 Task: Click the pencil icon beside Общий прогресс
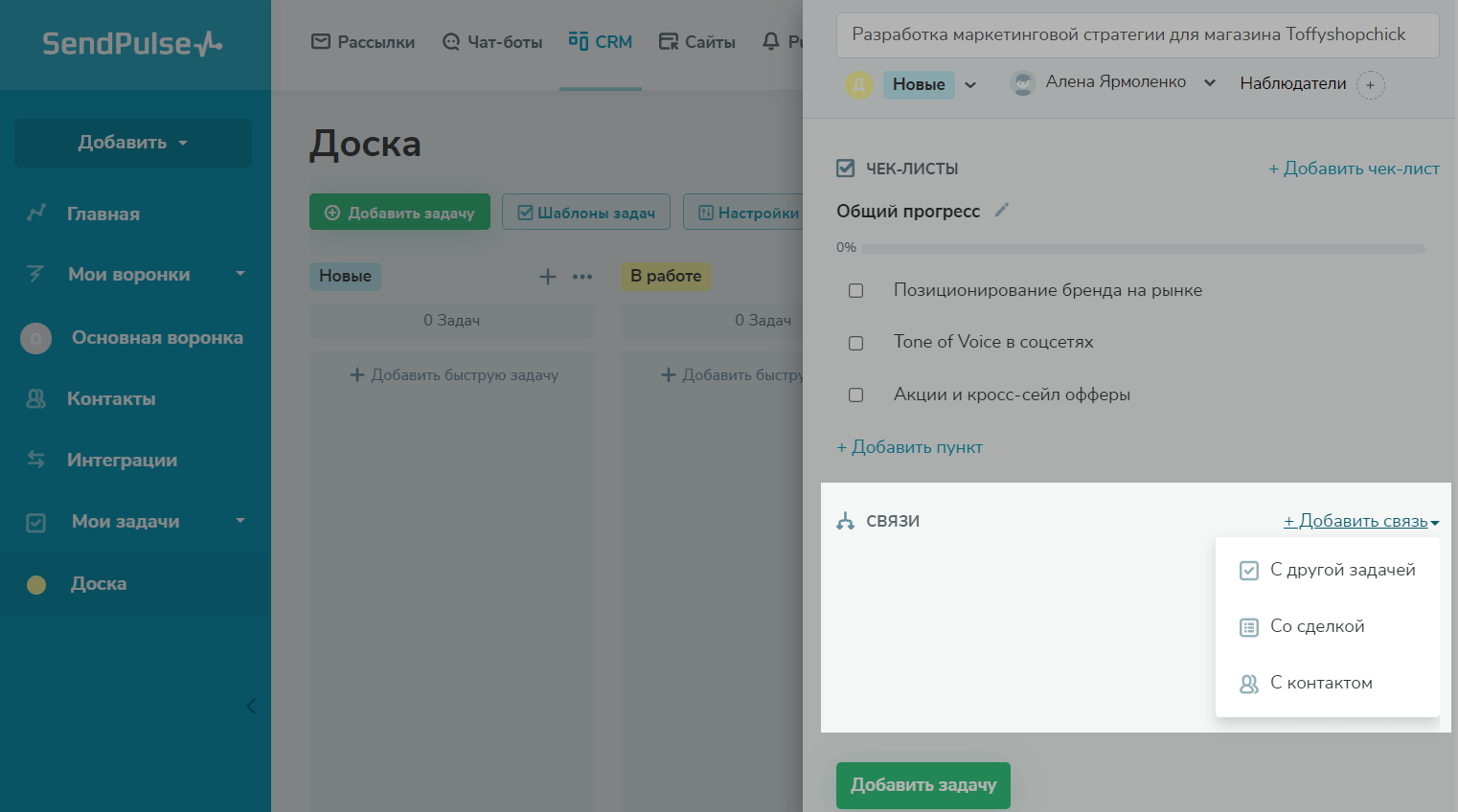click(x=1002, y=211)
